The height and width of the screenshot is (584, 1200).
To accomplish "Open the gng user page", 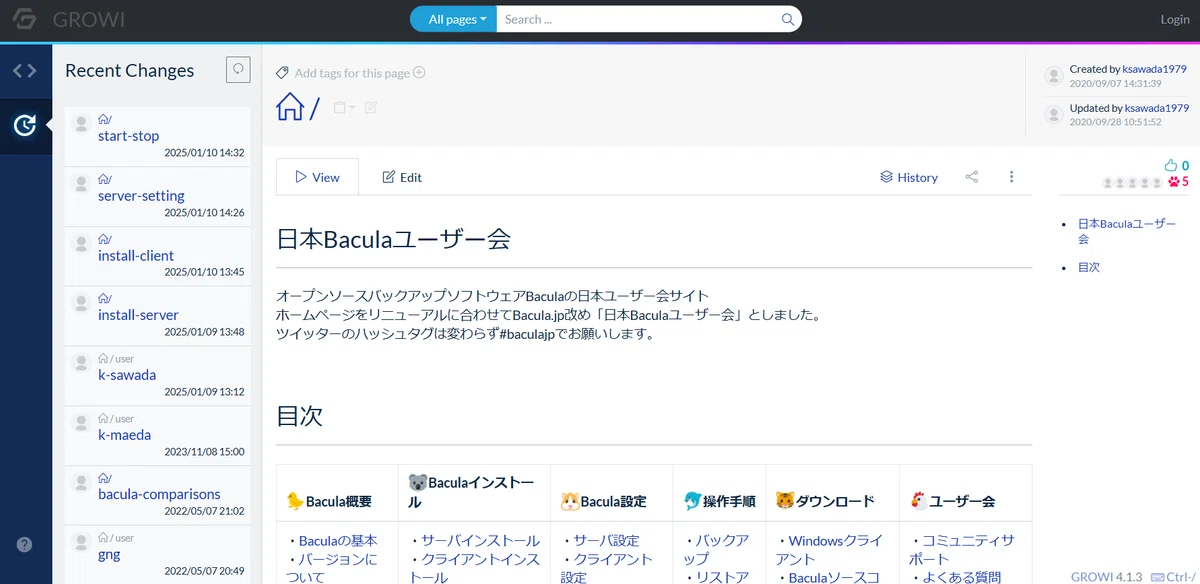I will (x=109, y=554).
